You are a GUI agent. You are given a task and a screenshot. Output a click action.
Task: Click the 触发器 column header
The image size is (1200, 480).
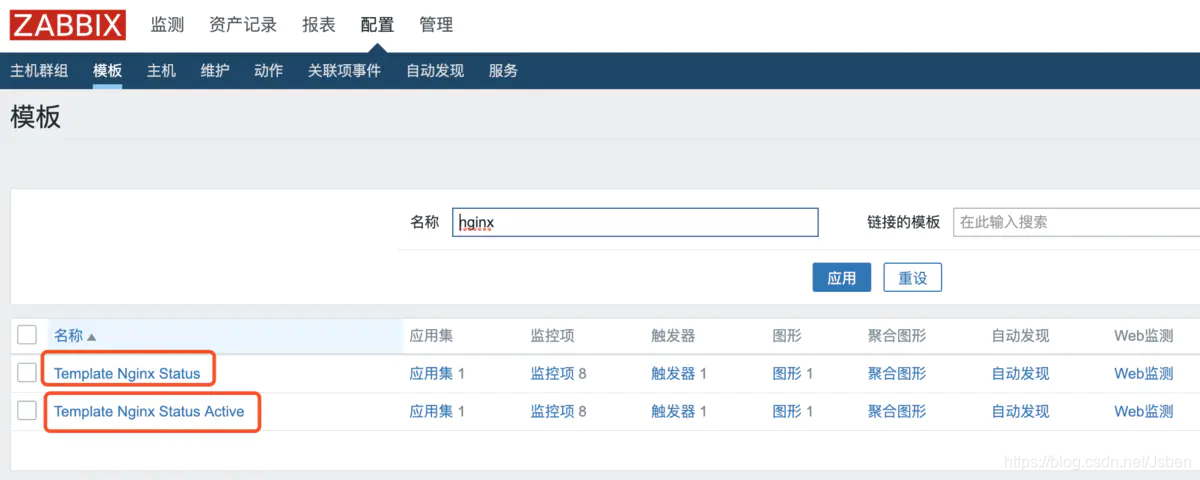pyautogui.click(x=673, y=336)
